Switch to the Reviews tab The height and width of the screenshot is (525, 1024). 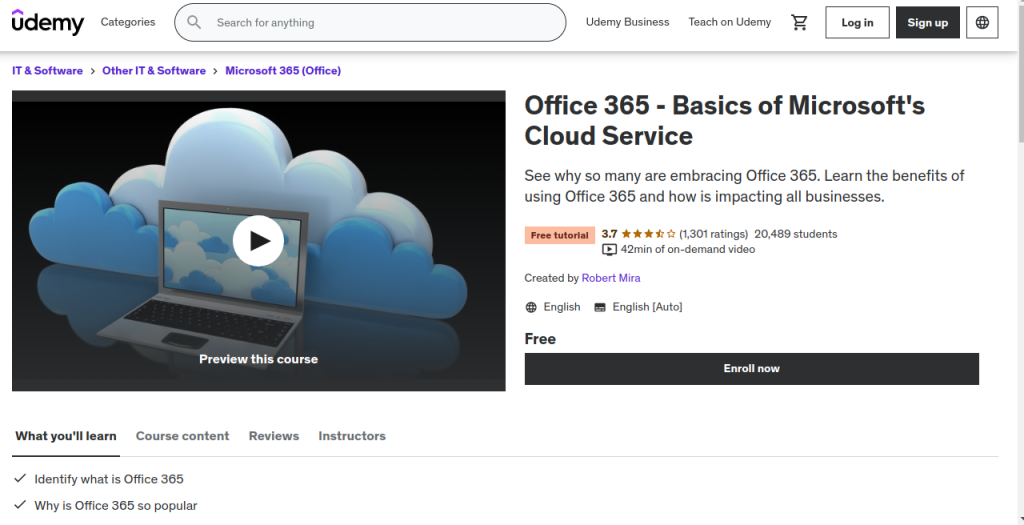274,436
